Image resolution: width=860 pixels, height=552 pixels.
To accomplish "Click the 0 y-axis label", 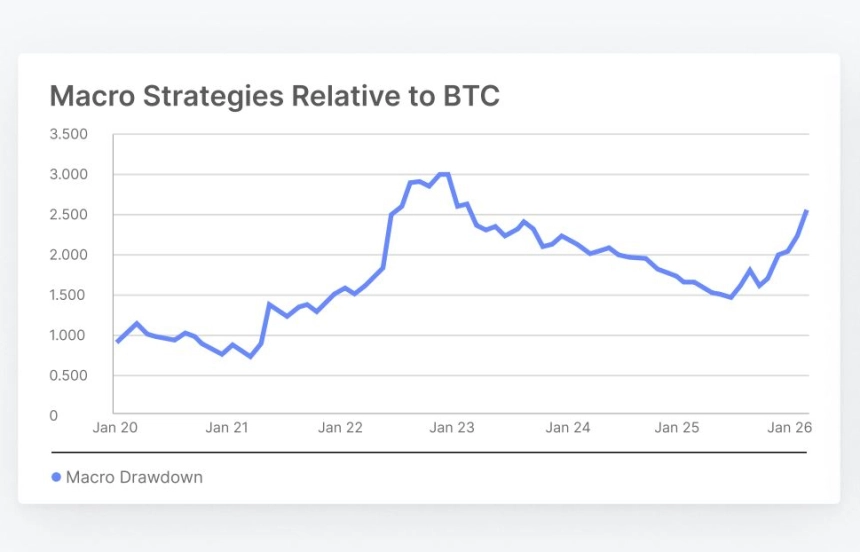I will pyautogui.click(x=55, y=415).
